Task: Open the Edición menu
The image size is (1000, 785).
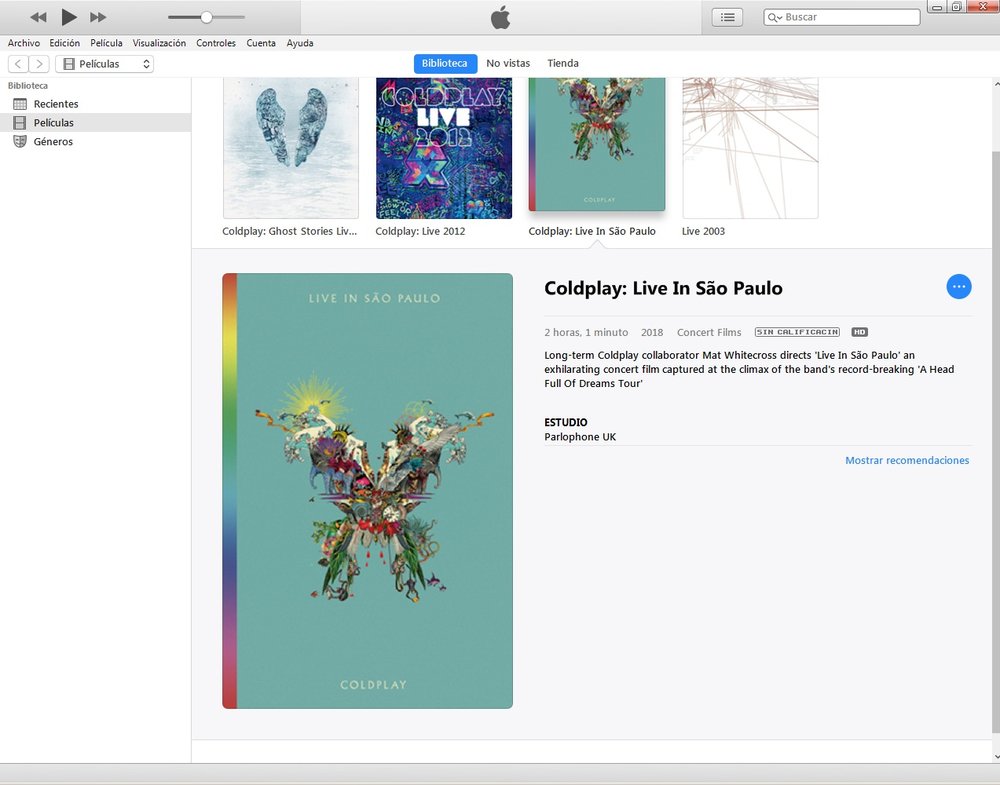Action: click(64, 43)
